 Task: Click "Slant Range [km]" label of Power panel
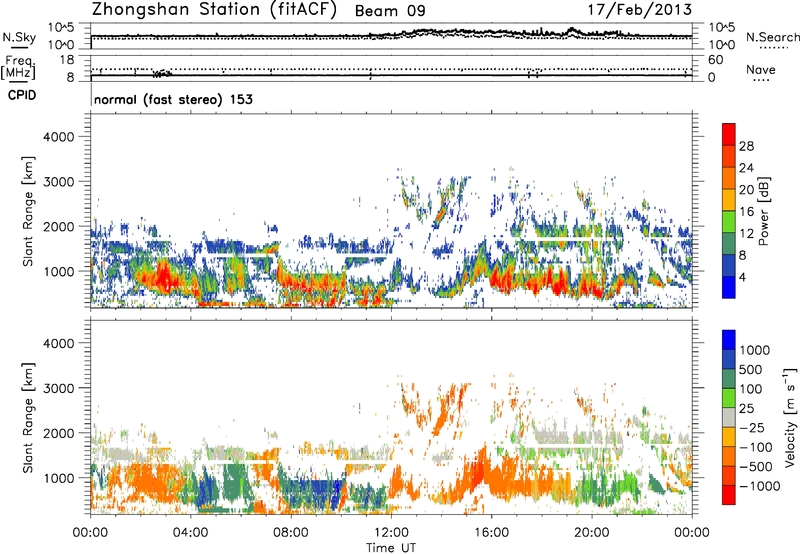[28, 211]
